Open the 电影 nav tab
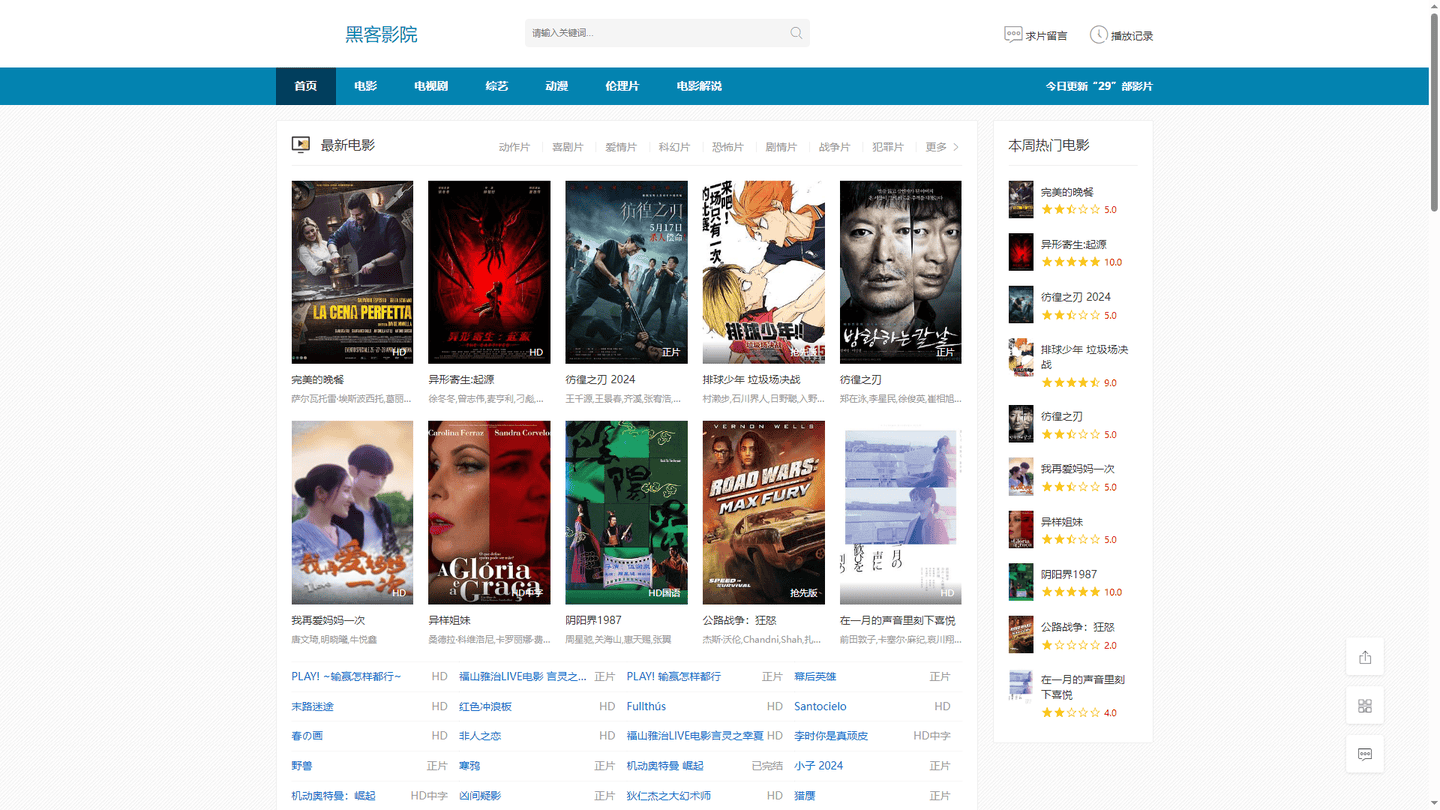The height and width of the screenshot is (810, 1440). click(x=365, y=86)
